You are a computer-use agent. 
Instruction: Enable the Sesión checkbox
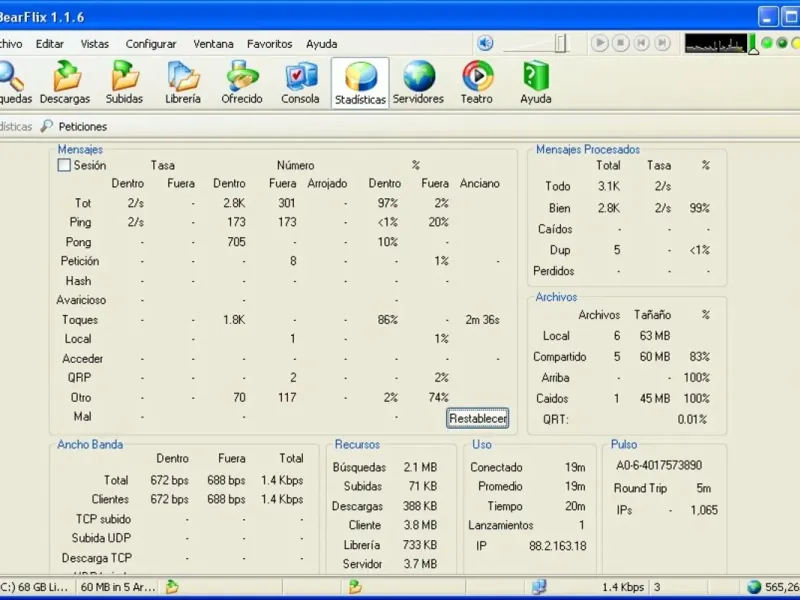pyautogui.click(x=64, y=166)
